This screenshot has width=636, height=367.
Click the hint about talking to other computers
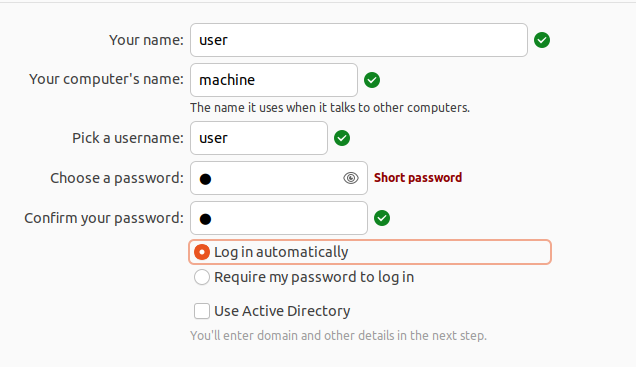(x=330, y=108)
